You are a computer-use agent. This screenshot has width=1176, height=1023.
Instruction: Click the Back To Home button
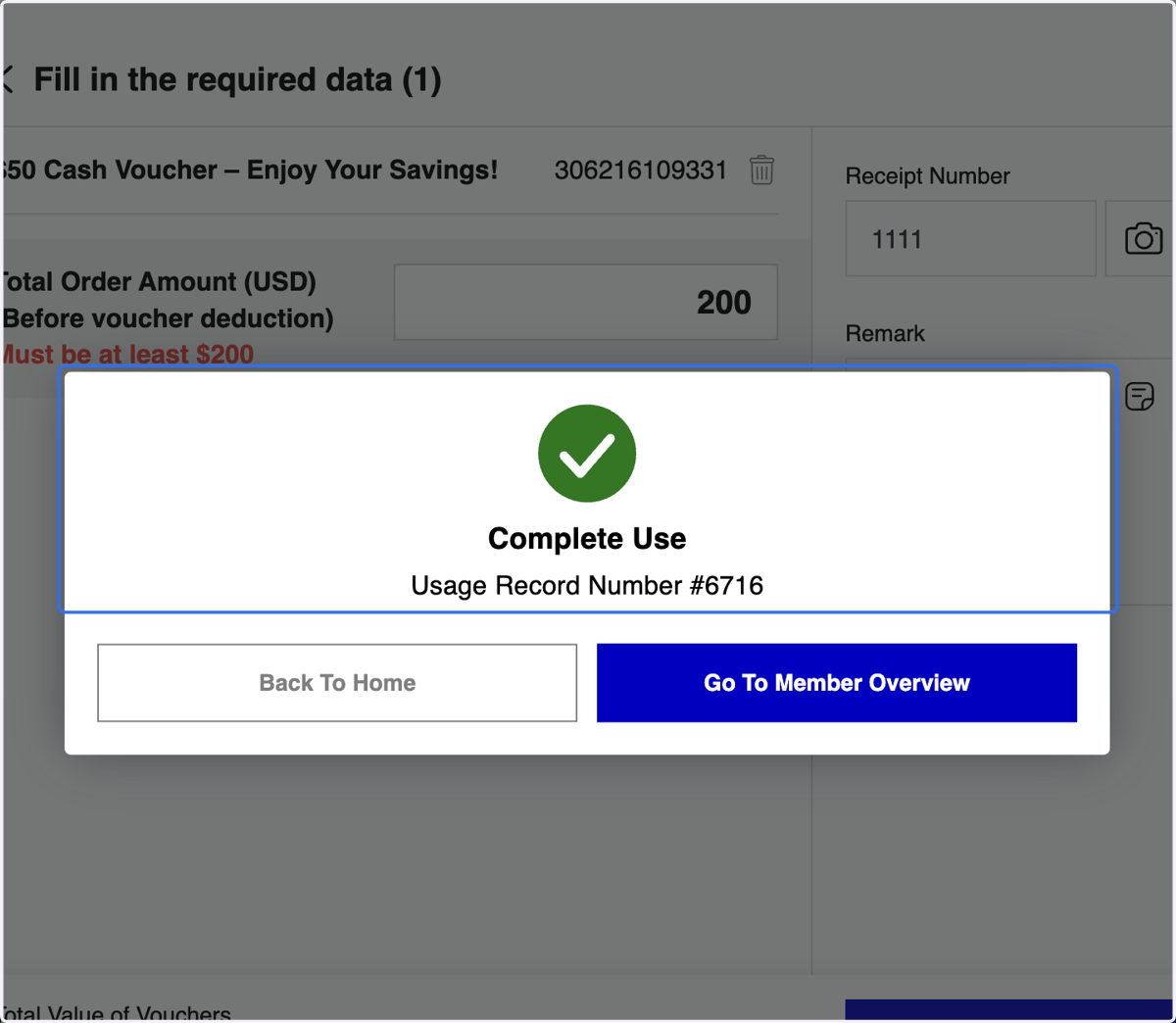pos(337,683)
